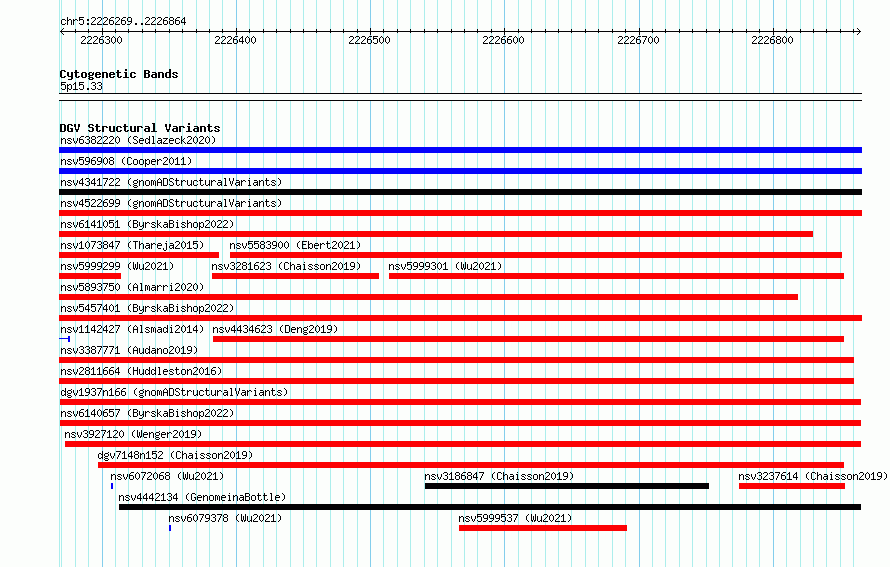Click nsv5999299 (Wu2021) variant label

117,266
